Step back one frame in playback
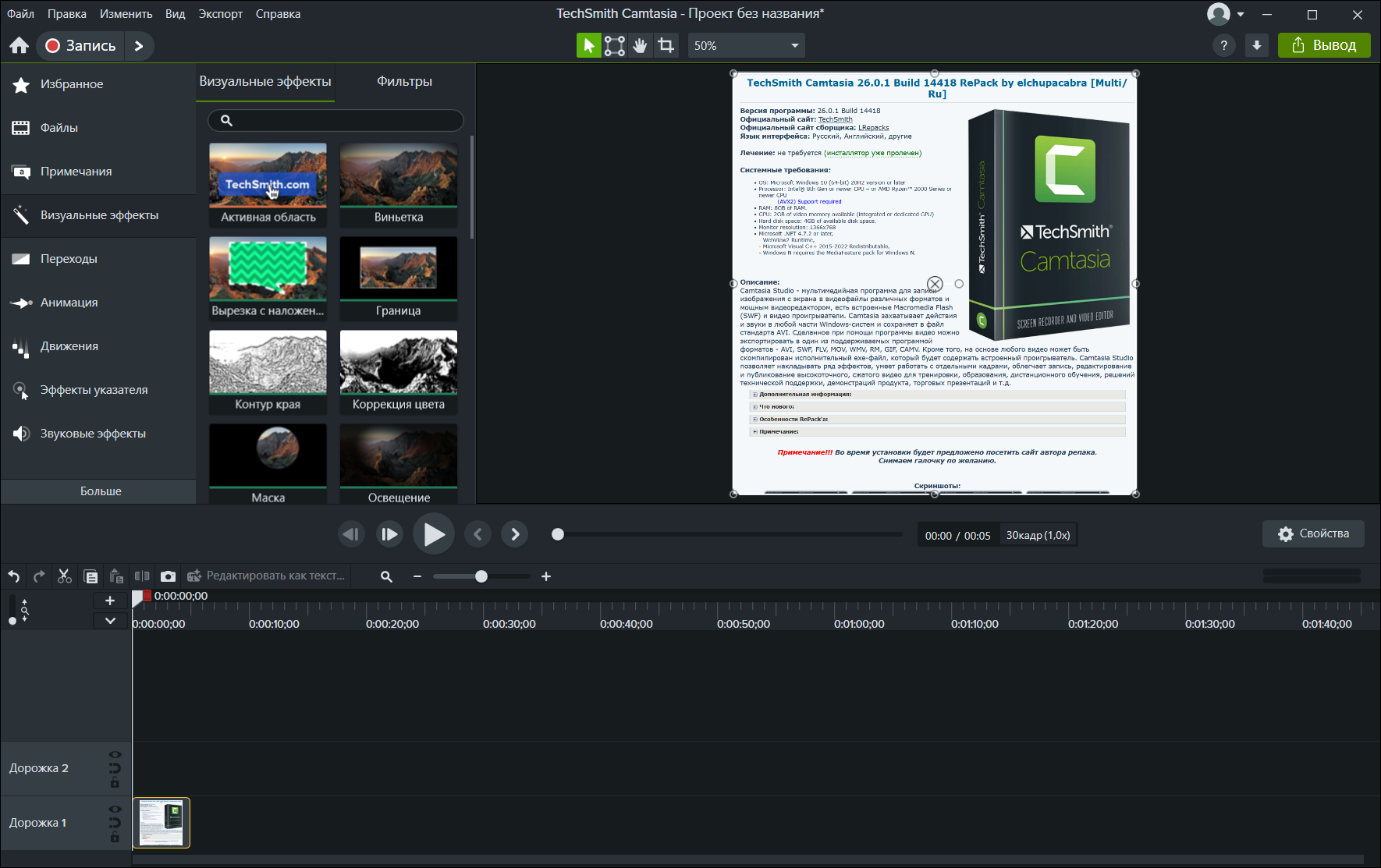Image resolution: width=1381 pixels, height=868 pixels. (351, 534)
